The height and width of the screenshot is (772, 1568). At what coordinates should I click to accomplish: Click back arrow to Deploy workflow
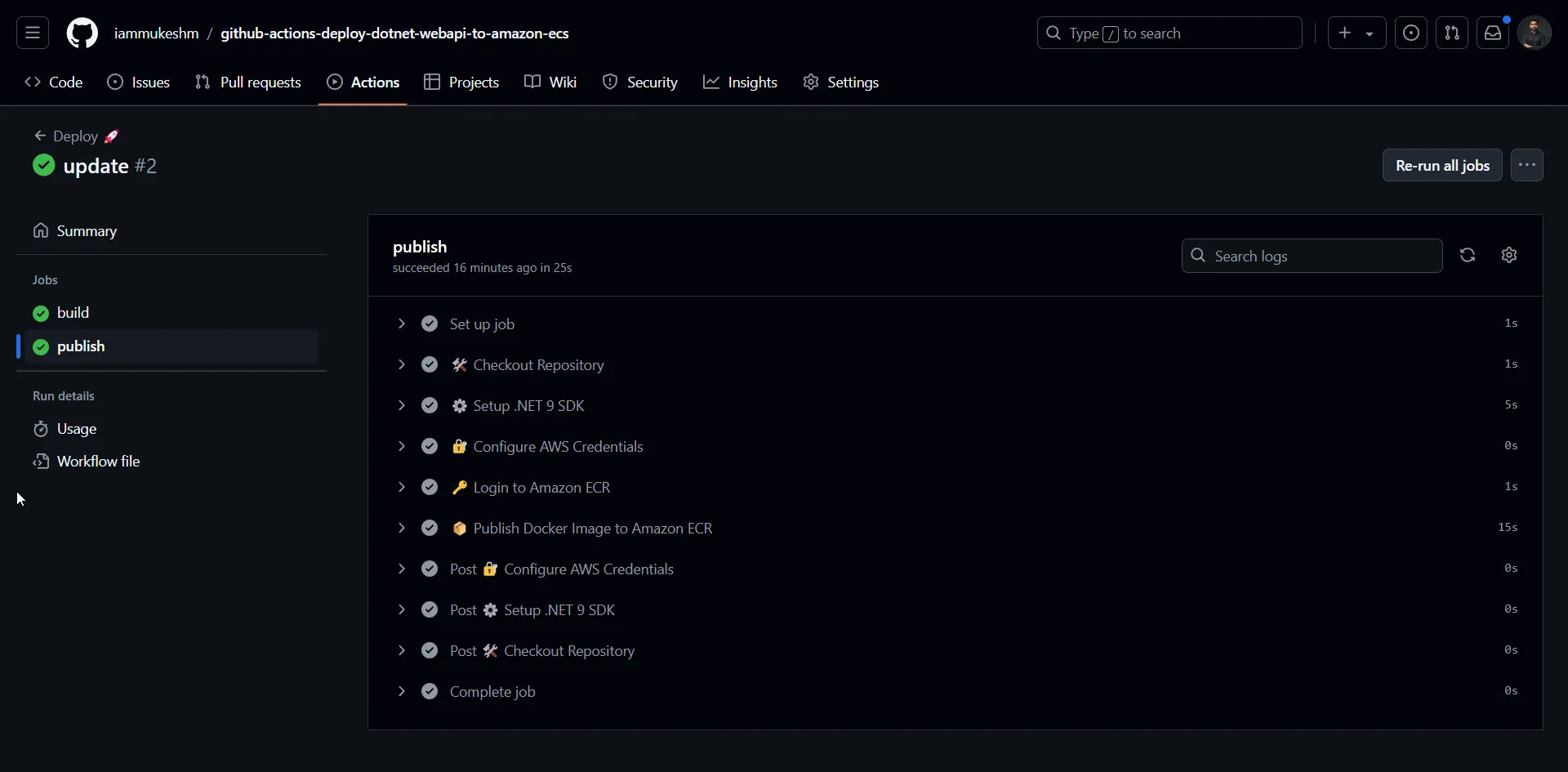(40, 136)
